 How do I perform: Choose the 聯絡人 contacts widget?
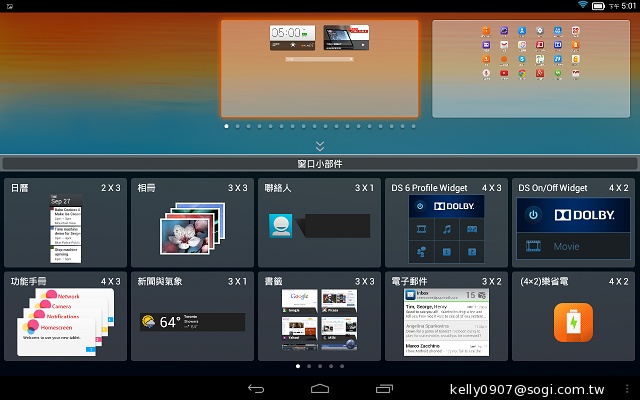tap(319, 223)
